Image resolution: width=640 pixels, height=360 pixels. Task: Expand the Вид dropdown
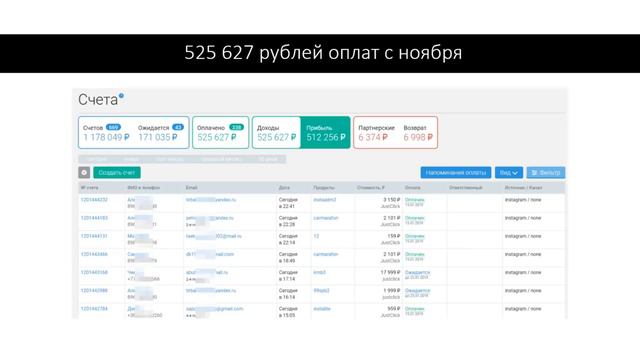coord(509,173)
